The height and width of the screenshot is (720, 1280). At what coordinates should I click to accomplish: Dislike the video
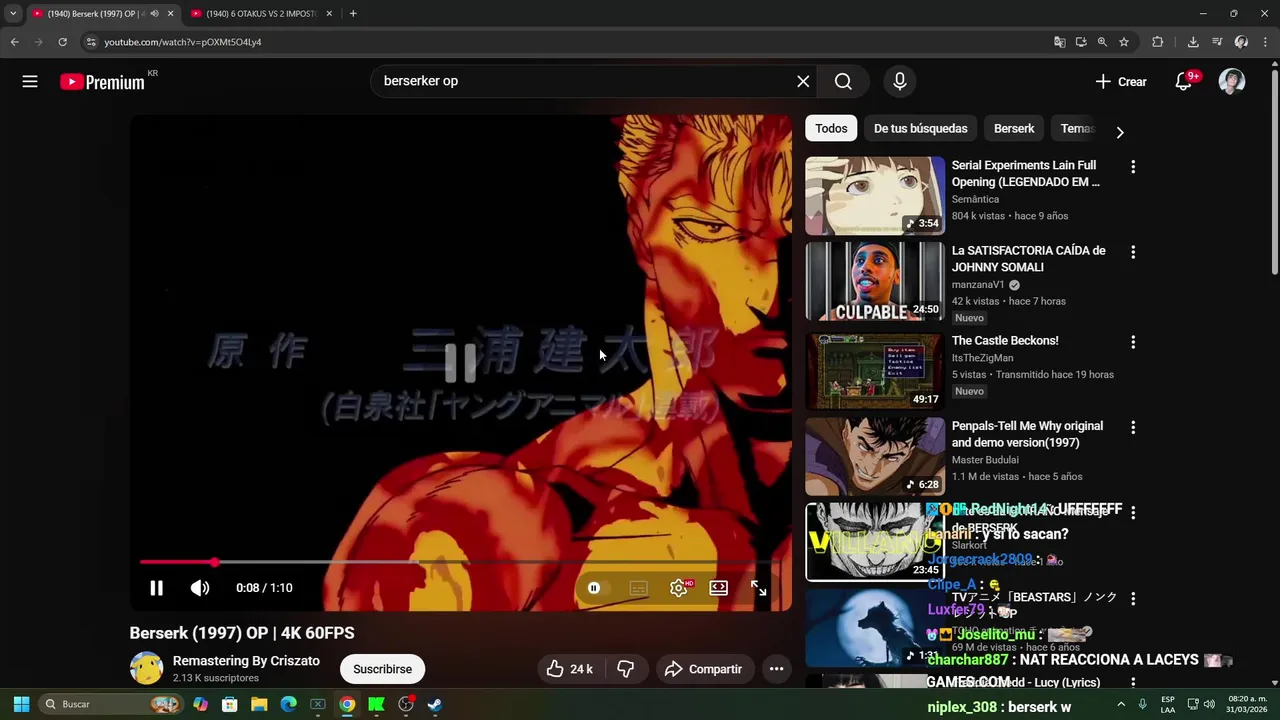(x=626, y=669)
